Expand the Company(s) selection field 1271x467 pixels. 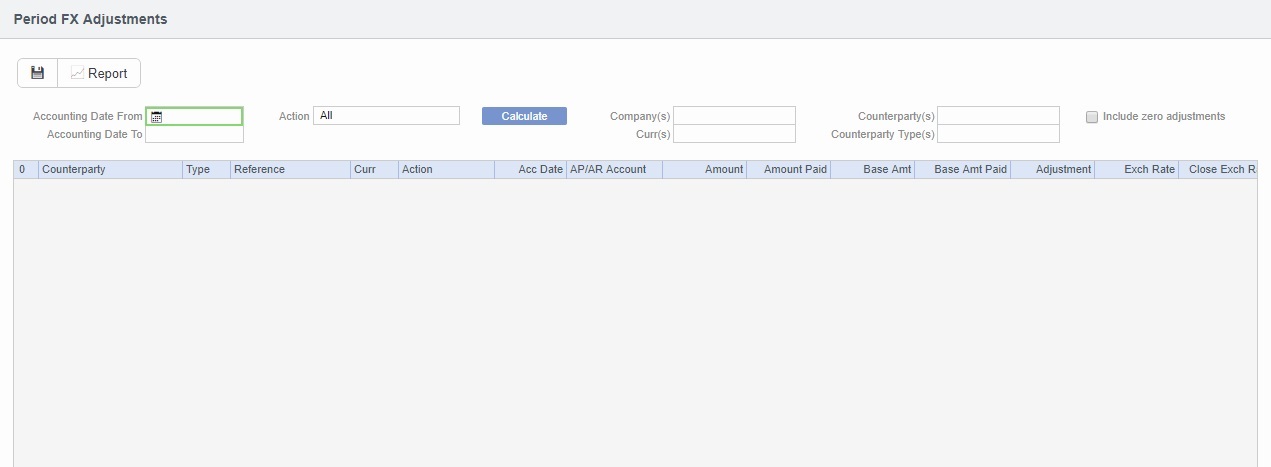tap(734, 116)
